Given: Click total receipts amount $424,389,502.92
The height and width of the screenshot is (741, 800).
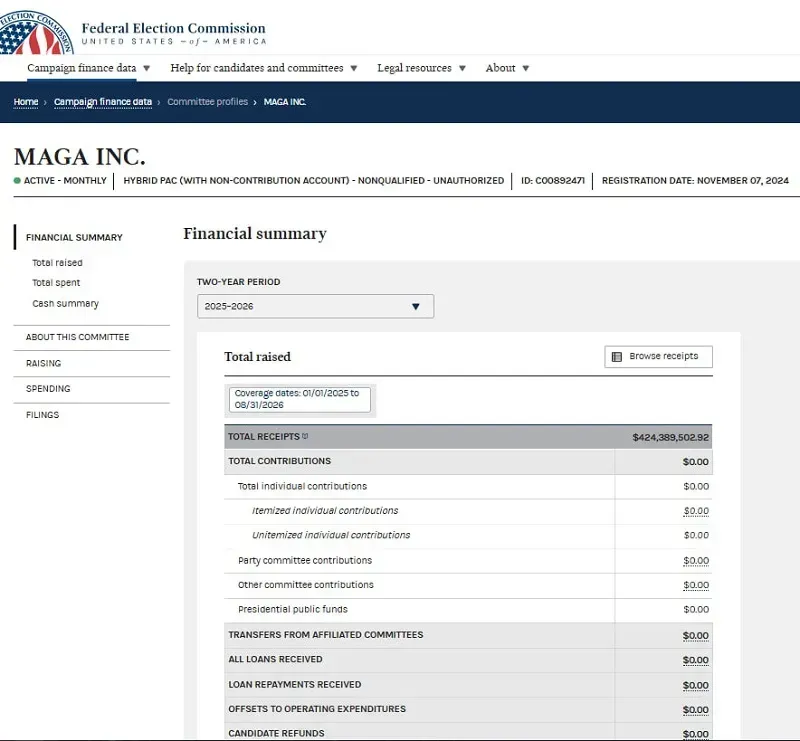Looking at the screenshot, I should (x=670, y=437).
